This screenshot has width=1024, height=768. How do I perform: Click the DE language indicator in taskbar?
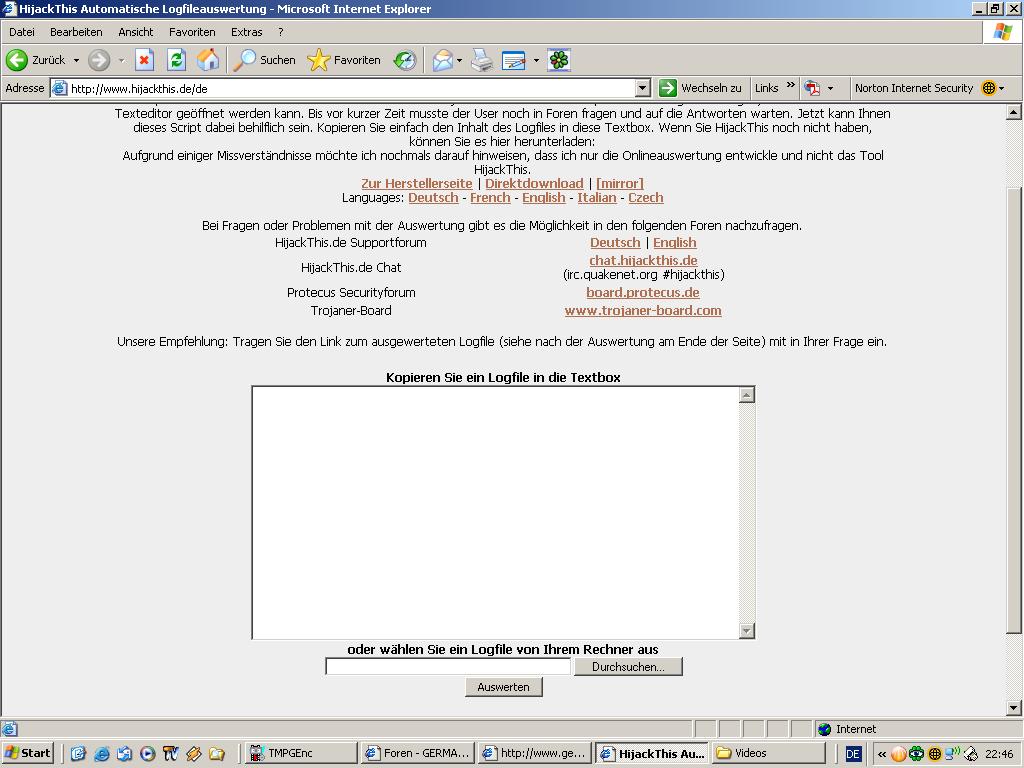click(853, 754)
